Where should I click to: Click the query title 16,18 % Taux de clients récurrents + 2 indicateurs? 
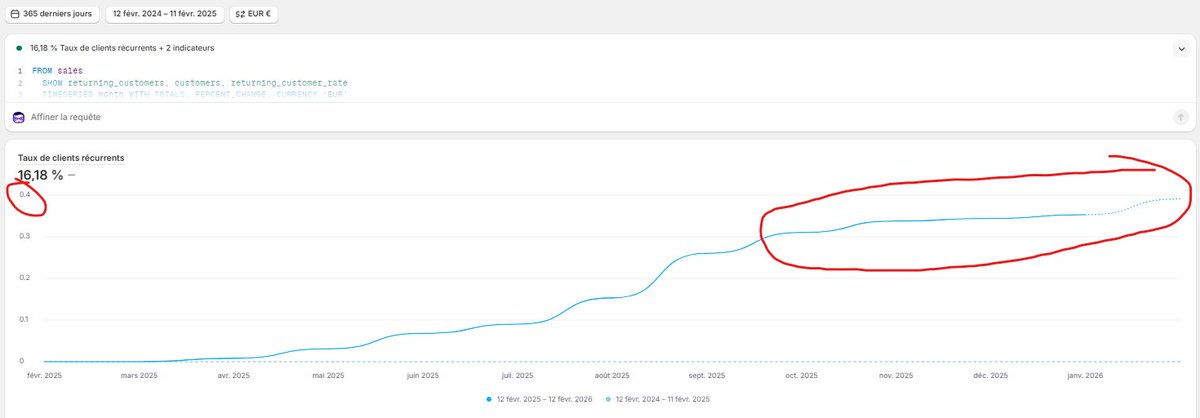pos(121,47)
